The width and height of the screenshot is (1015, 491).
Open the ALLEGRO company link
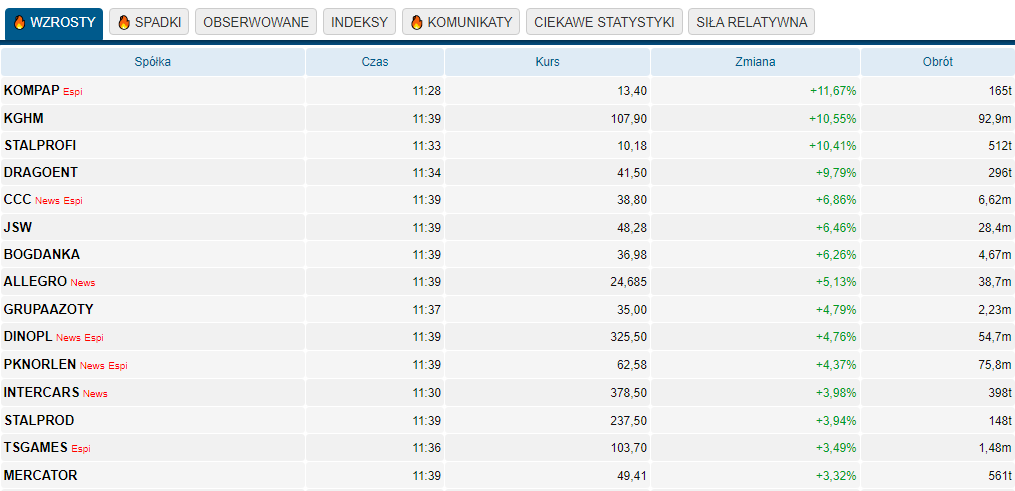coord(36,282)
